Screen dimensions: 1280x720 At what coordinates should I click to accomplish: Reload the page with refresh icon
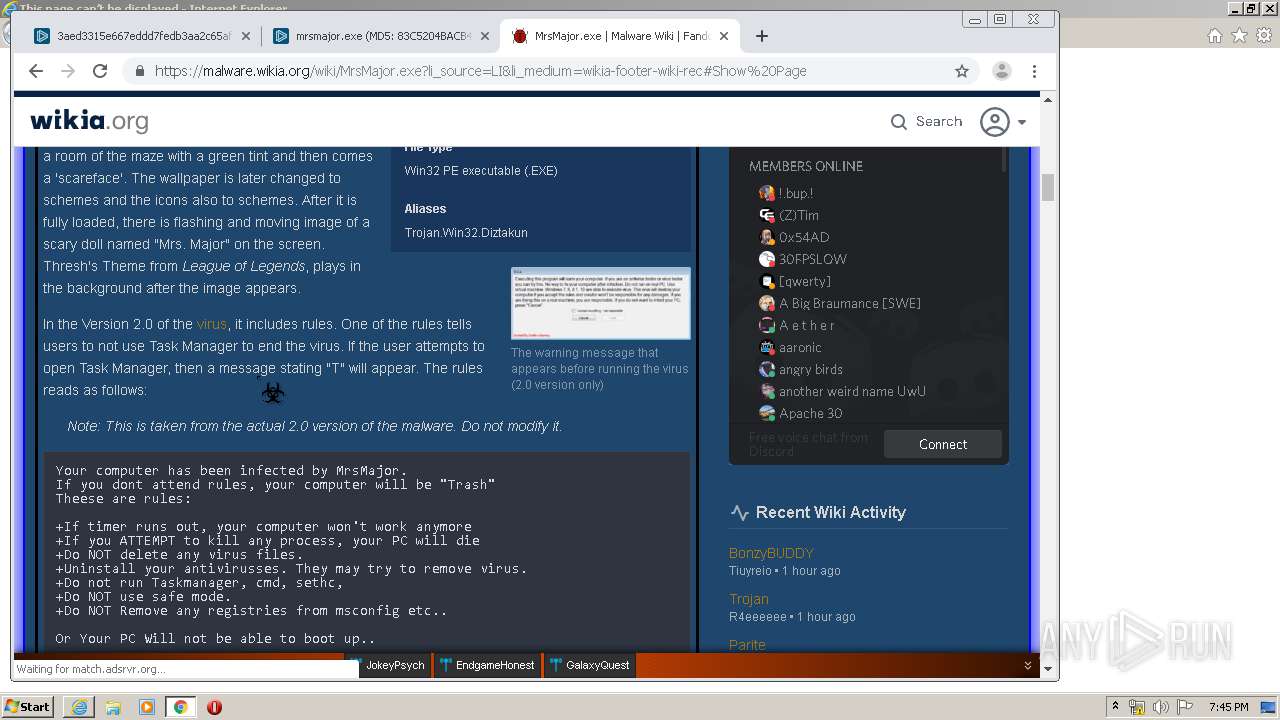100,71
